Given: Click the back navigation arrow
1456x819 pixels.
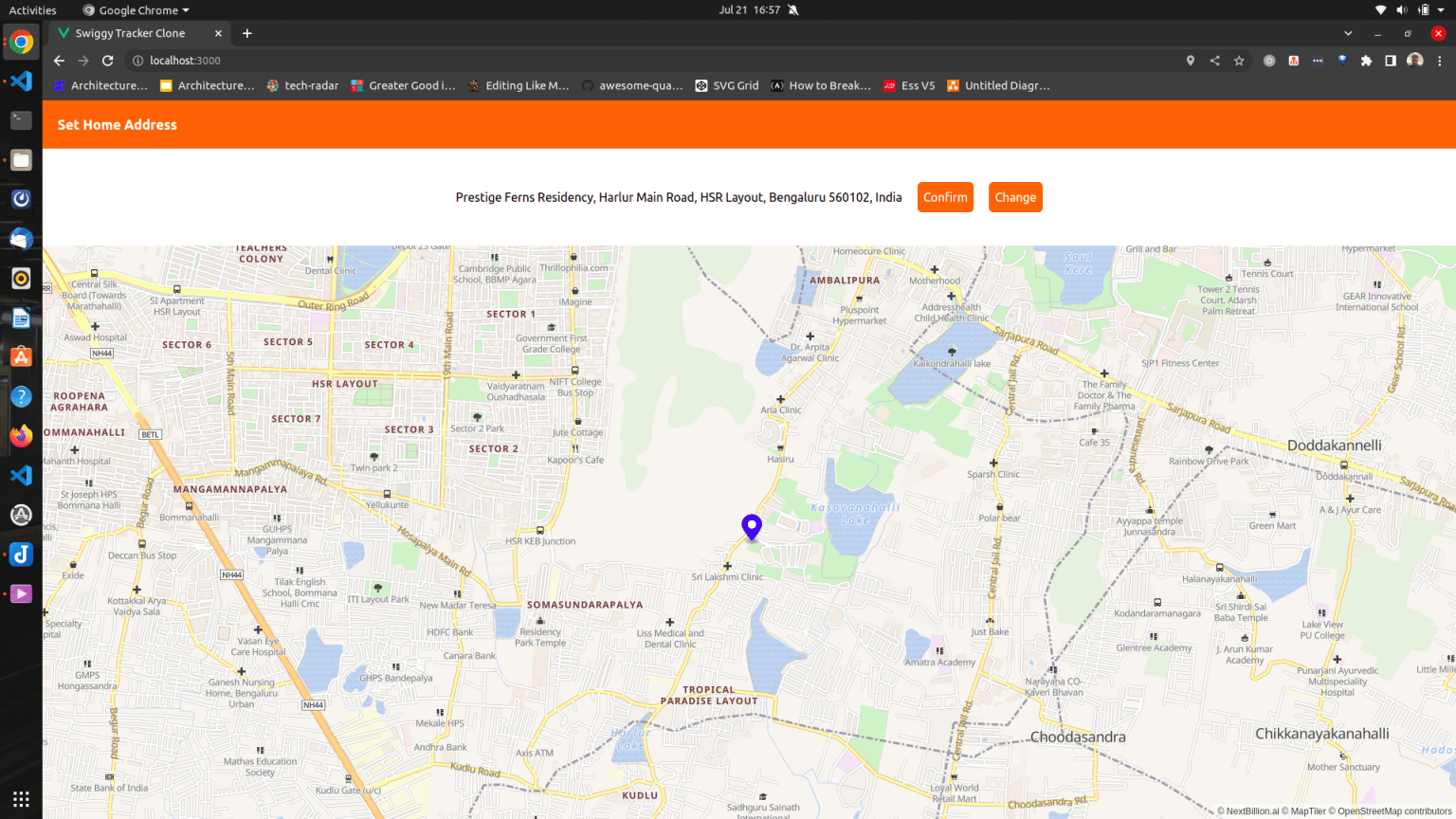Looking at the screenshot, I should (59, 60).
